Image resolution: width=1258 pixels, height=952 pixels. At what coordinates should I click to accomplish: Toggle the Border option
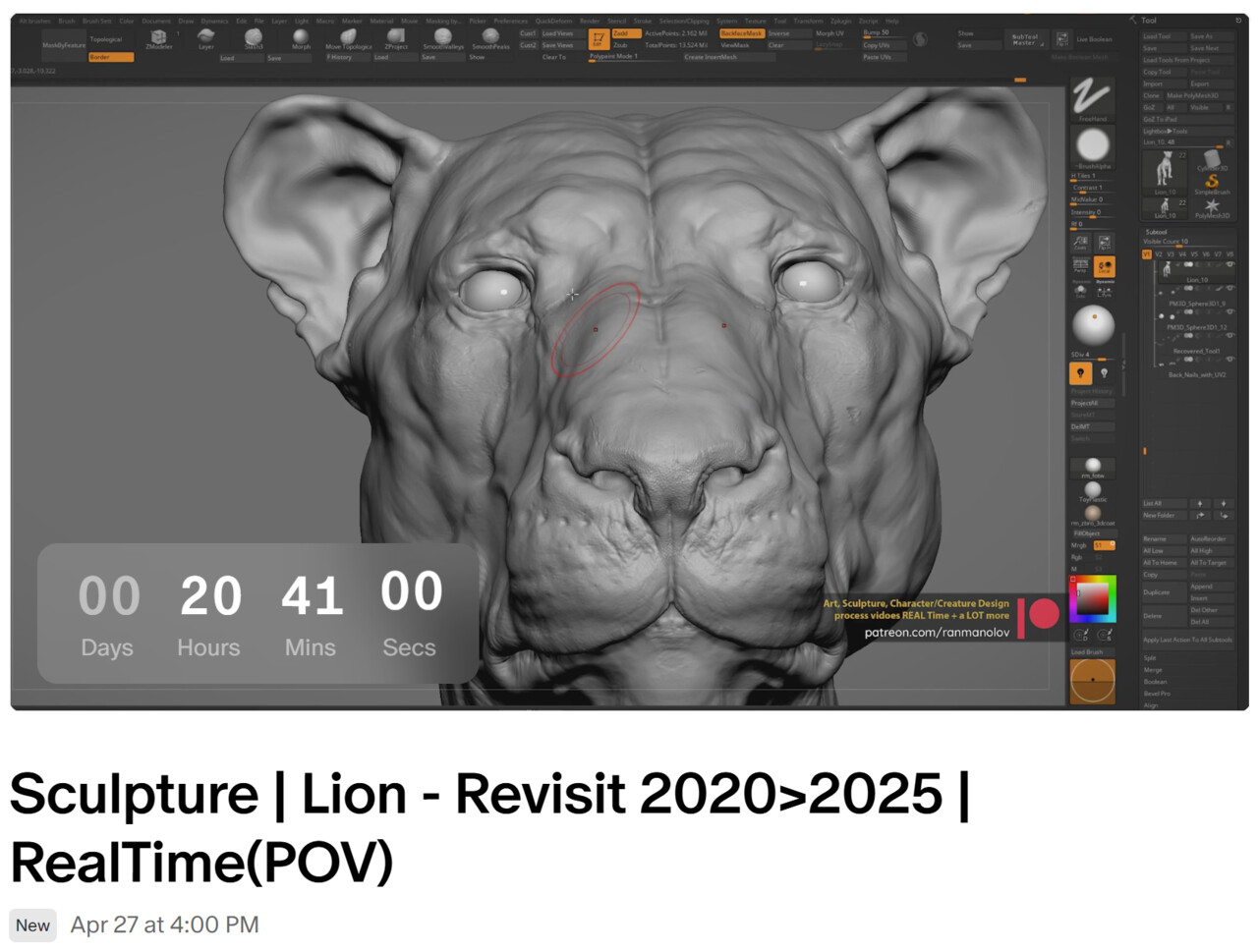[x=110, y=57]
